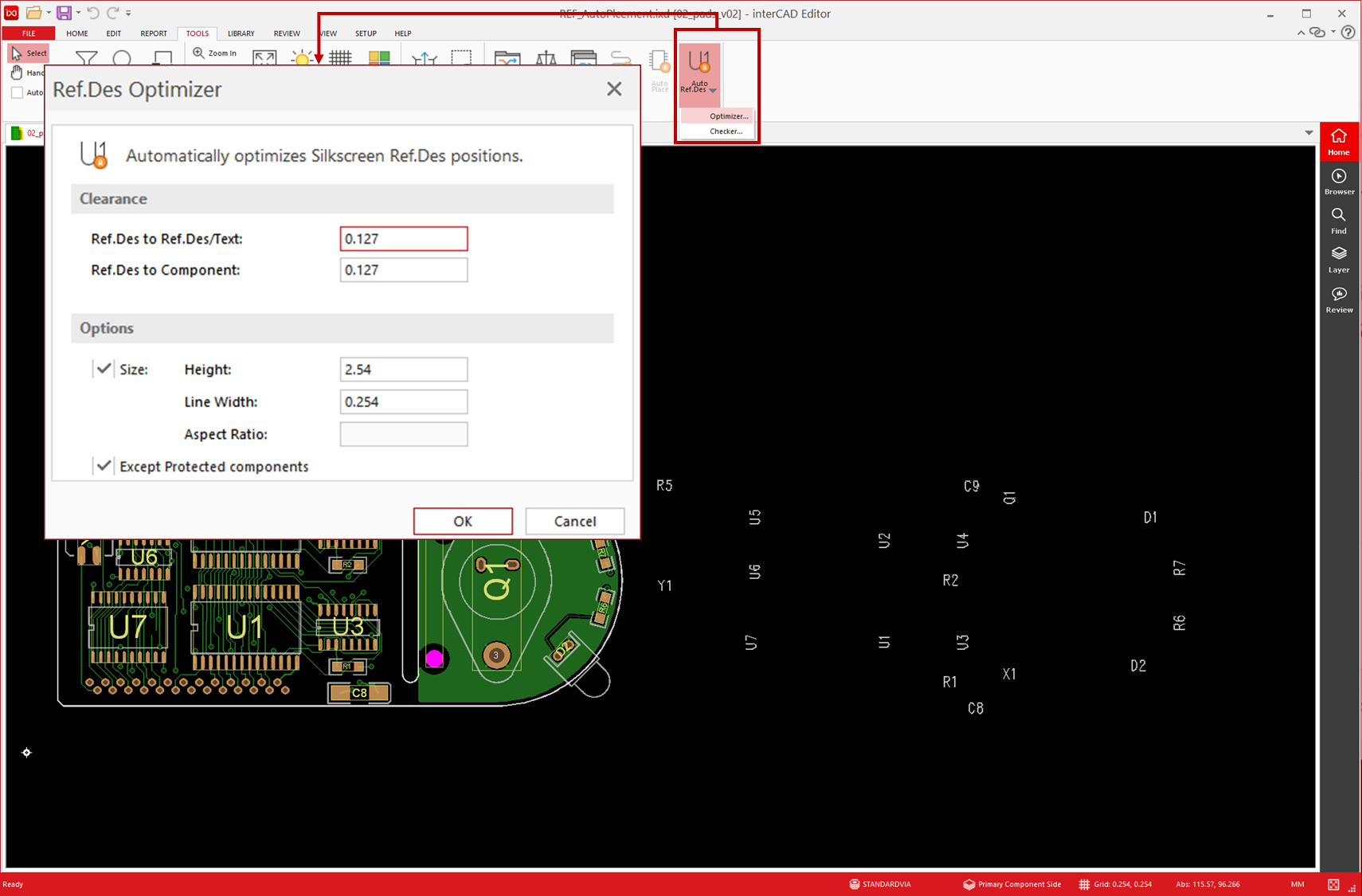The height and width of the screenshot is (896, 1362).
Task: Click the undo arrow icon
Action: point(93,13)
